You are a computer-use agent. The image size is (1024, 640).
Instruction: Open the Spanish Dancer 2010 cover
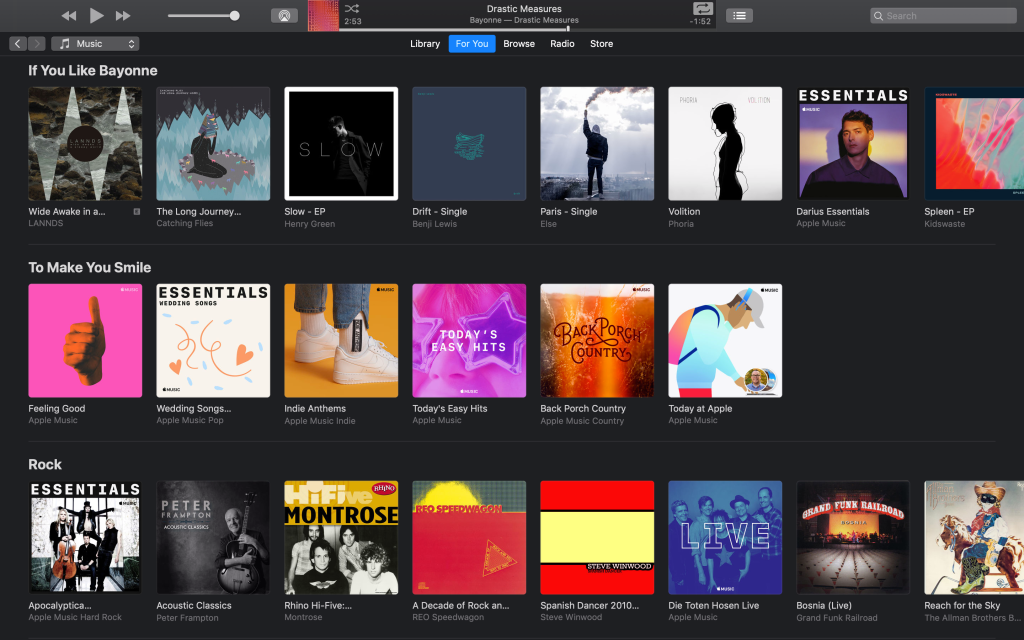(597, 537)
